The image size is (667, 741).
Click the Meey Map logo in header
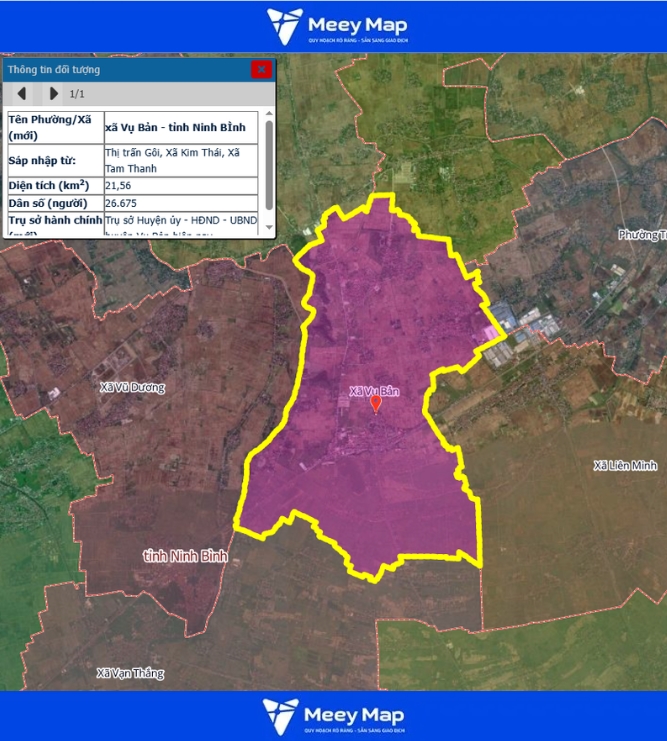pos(336,26)
